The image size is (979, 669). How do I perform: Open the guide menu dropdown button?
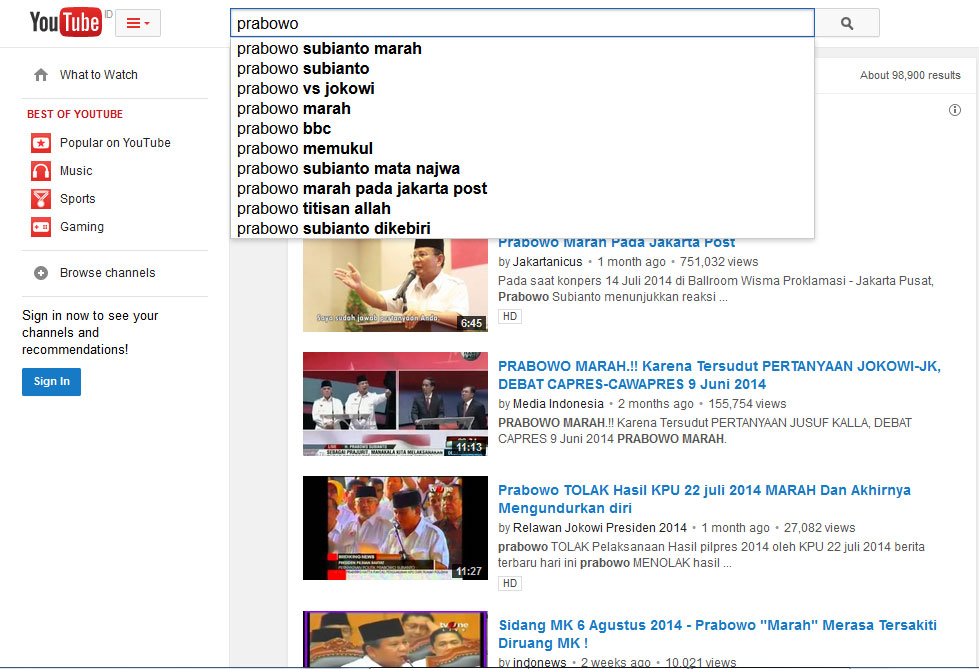138,23
